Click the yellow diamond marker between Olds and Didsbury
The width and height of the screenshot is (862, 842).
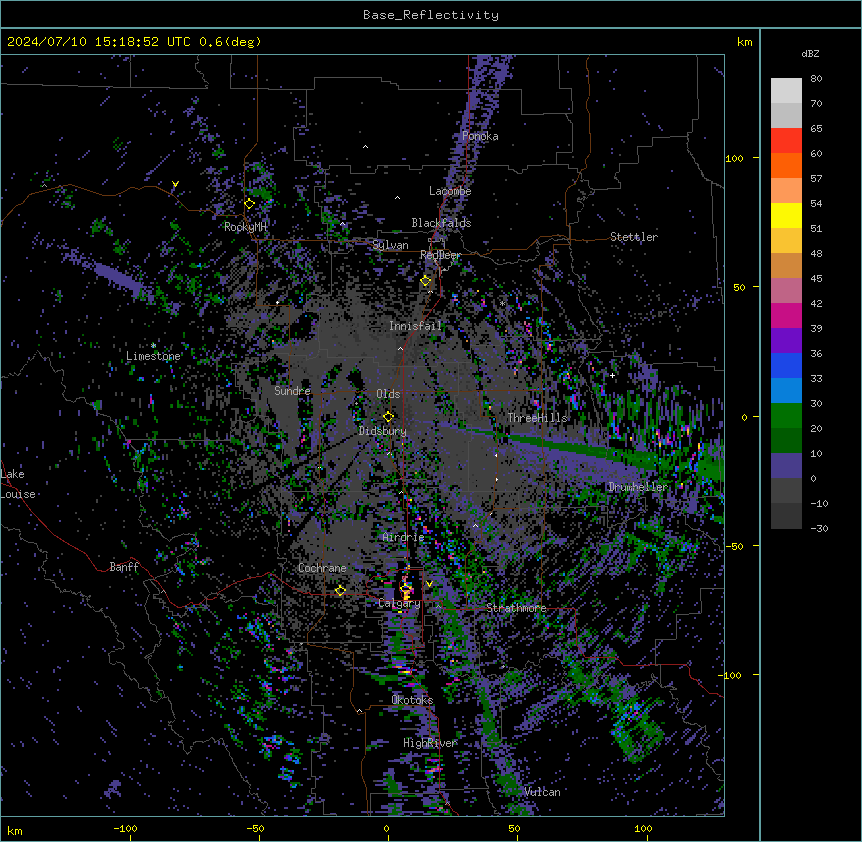pos(389,416)
